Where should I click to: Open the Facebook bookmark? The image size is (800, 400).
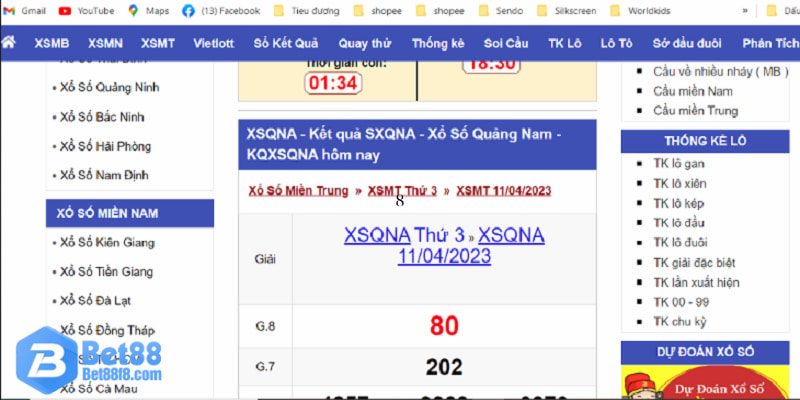point(221,11)
